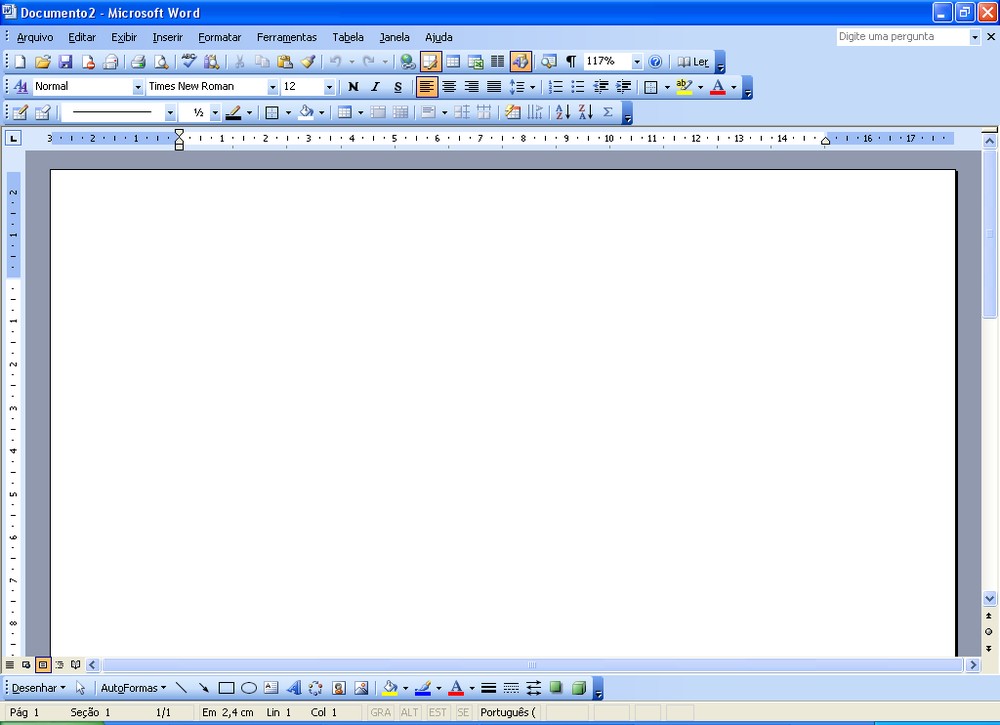Insert Clip Art from the Drawing toolbar
Viewport: 1000px width, 725px height.
click(338, 688)
